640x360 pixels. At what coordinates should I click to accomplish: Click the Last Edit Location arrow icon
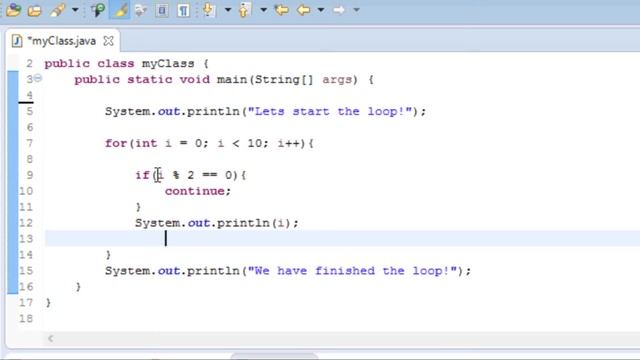point(281,10)
